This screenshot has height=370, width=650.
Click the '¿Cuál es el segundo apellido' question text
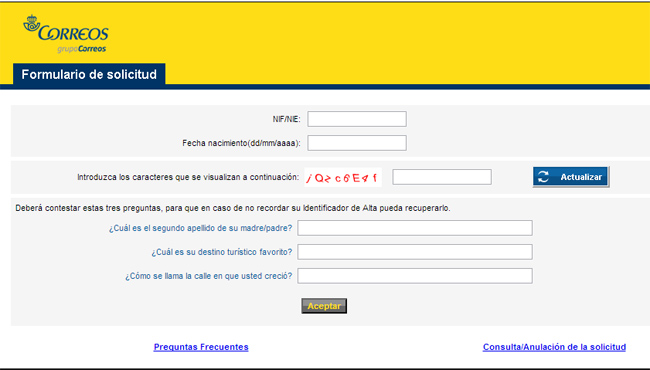coord(201,228)
